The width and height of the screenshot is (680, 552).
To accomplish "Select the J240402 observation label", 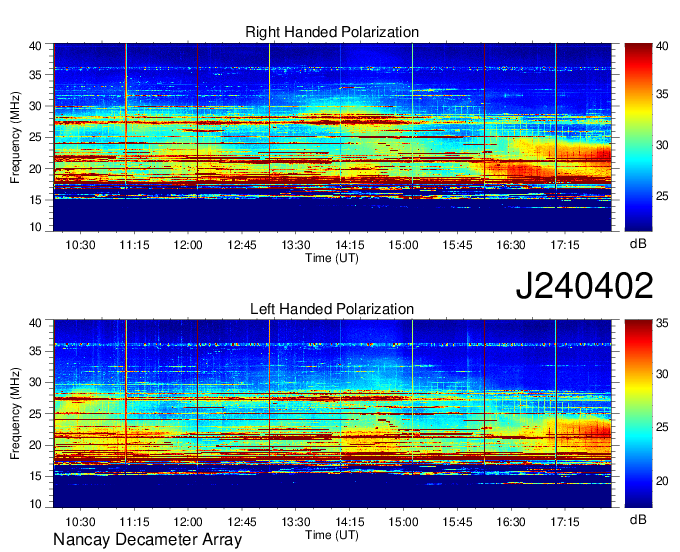I will click(584, 285).
